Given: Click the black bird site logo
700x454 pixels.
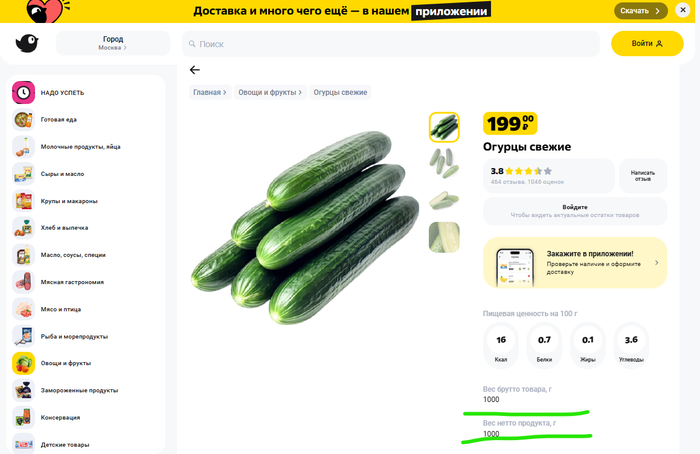Looking at the screenshot, I should click(27, 44).
